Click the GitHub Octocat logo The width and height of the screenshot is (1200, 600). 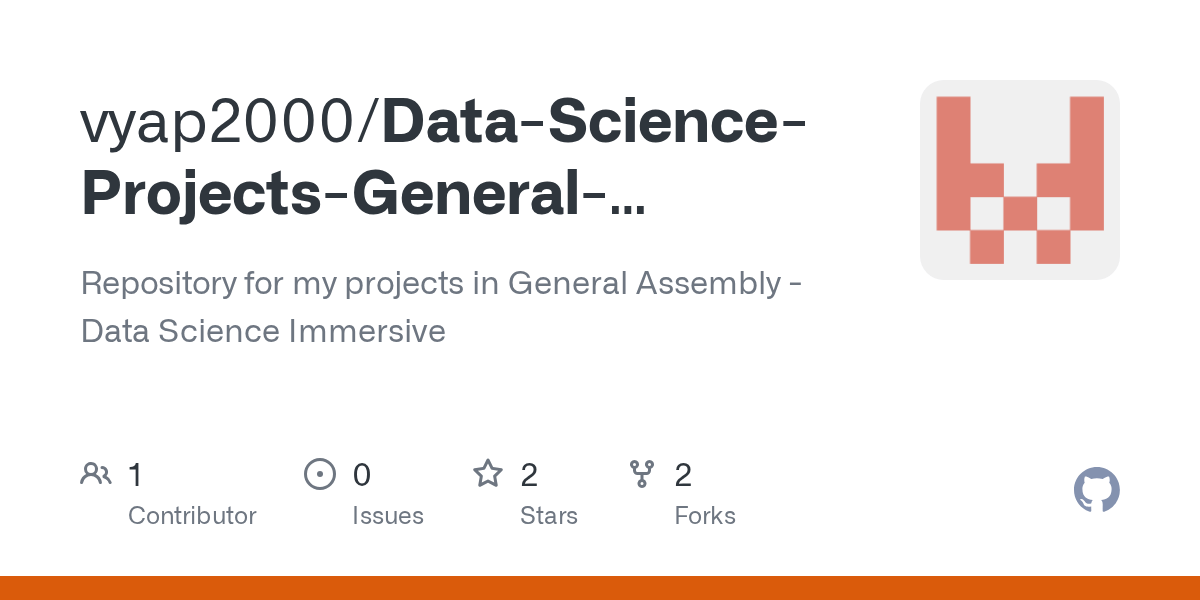pyautogui.click(x=1096, y=491)
